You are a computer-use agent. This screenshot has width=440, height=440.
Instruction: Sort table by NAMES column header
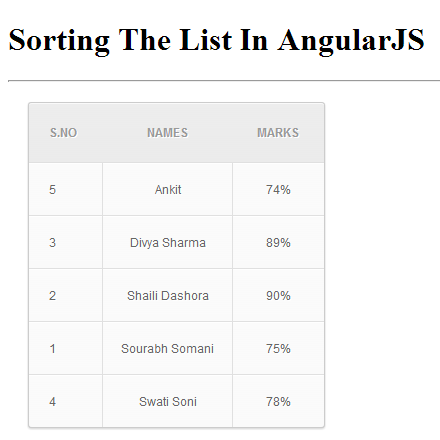click(x=167, y=133)
